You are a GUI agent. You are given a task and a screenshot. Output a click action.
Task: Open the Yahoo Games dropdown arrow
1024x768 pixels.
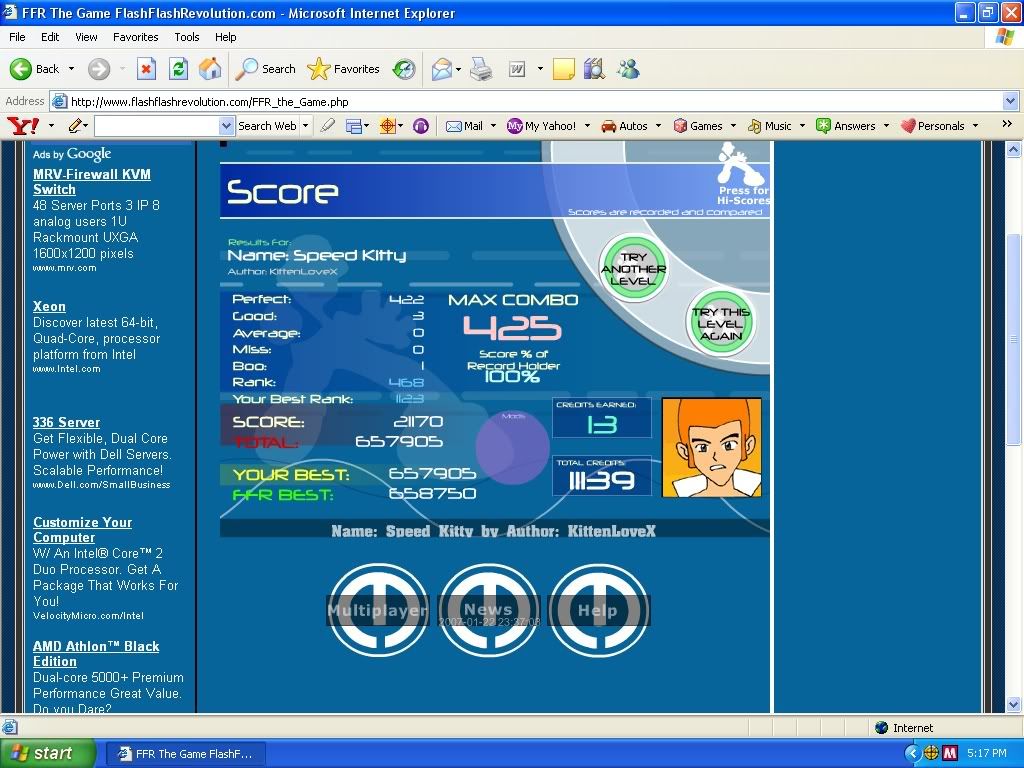(x=734, y=126)
